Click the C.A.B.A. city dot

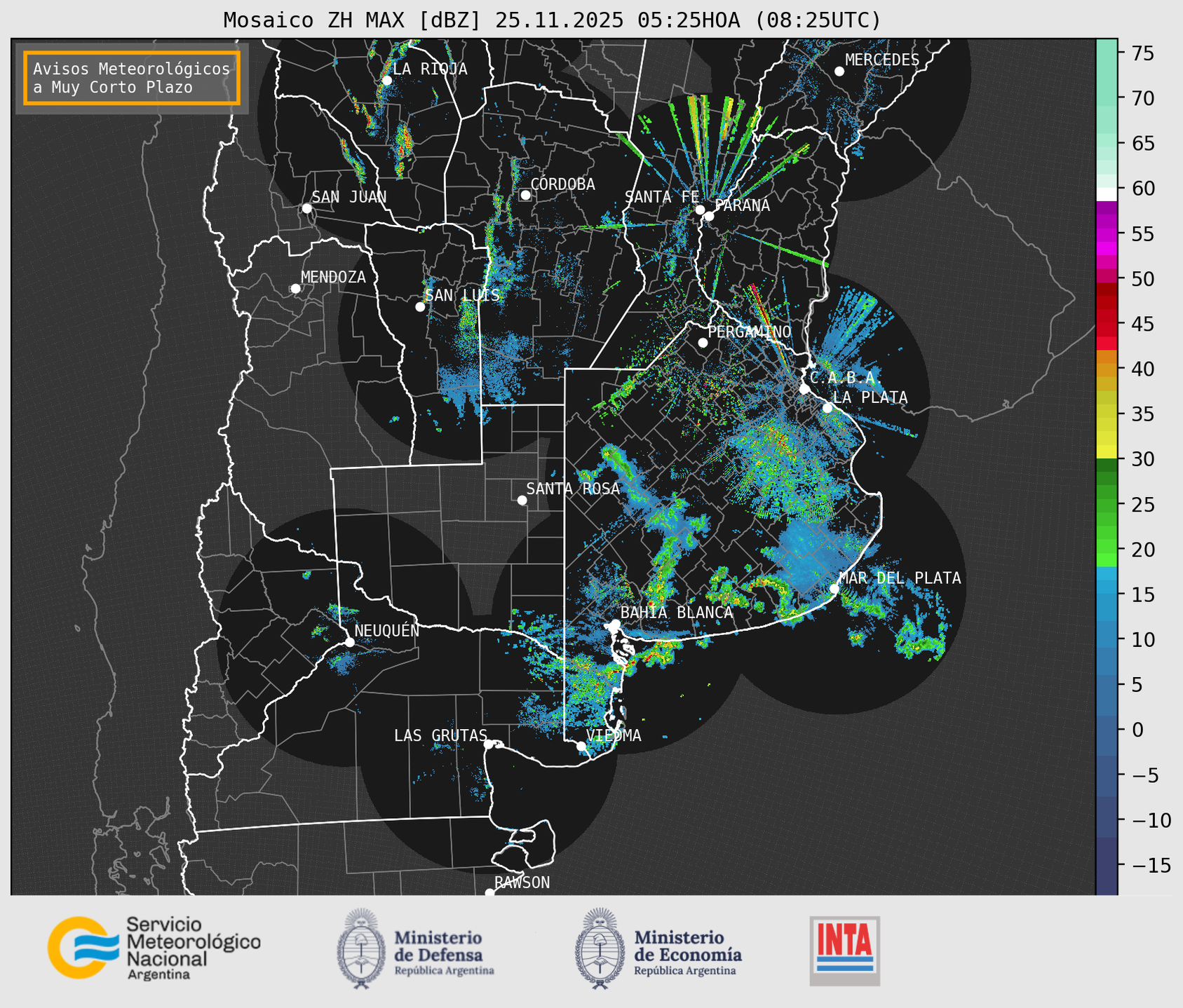(x=805, y=389)
